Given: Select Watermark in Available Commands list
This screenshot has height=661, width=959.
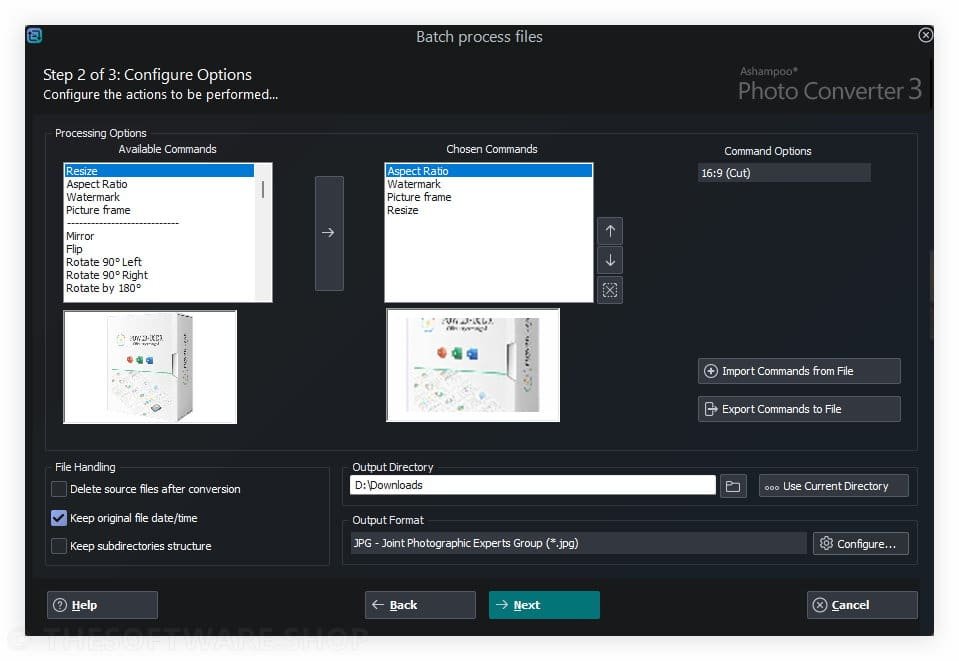Looking at the screenshot, I should (x=93, y=197).
